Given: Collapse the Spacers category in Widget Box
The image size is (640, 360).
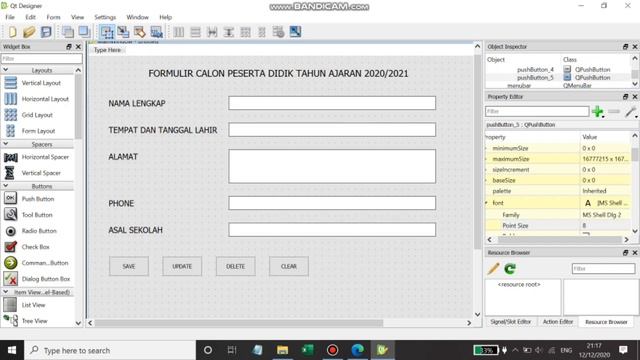Looking at the screenshot, I should tap(6, 144).
